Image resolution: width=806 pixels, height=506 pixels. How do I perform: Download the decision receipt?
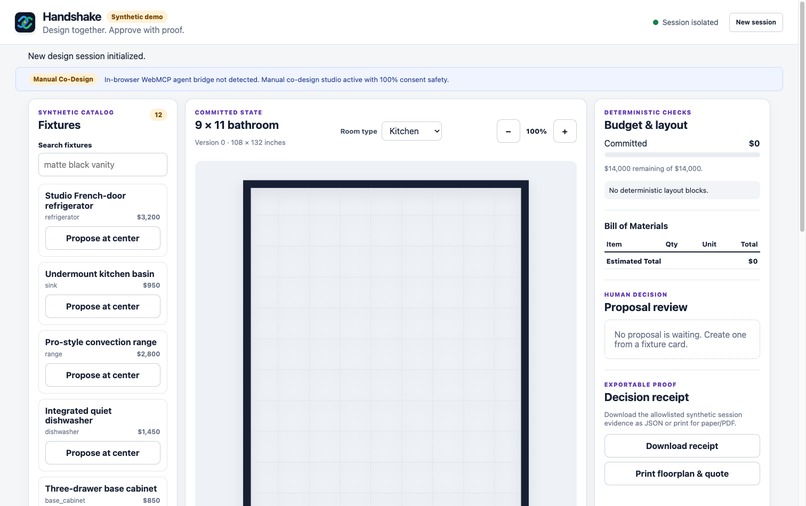[x=682, y=446]
